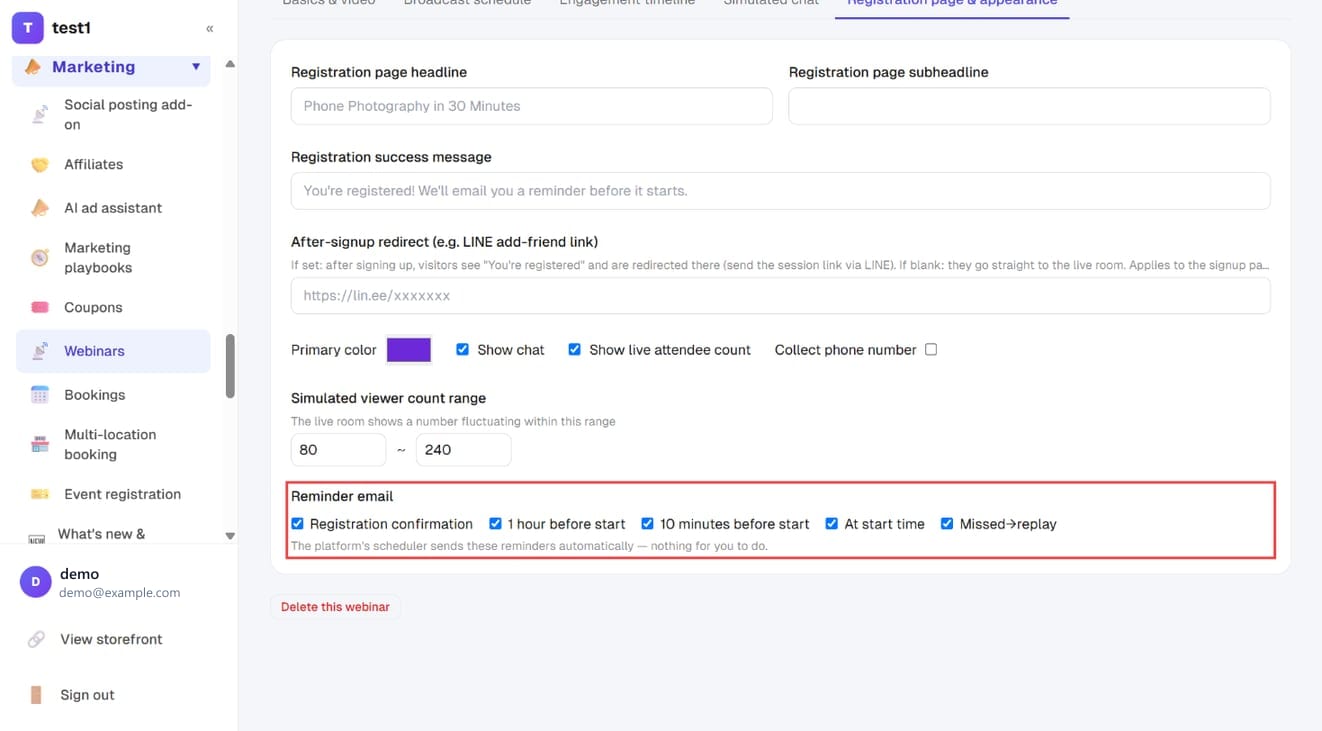This screenshot has height=731, width=1322.
Task: Click the Event registration ticket icon
Action: tap(40, 494)
